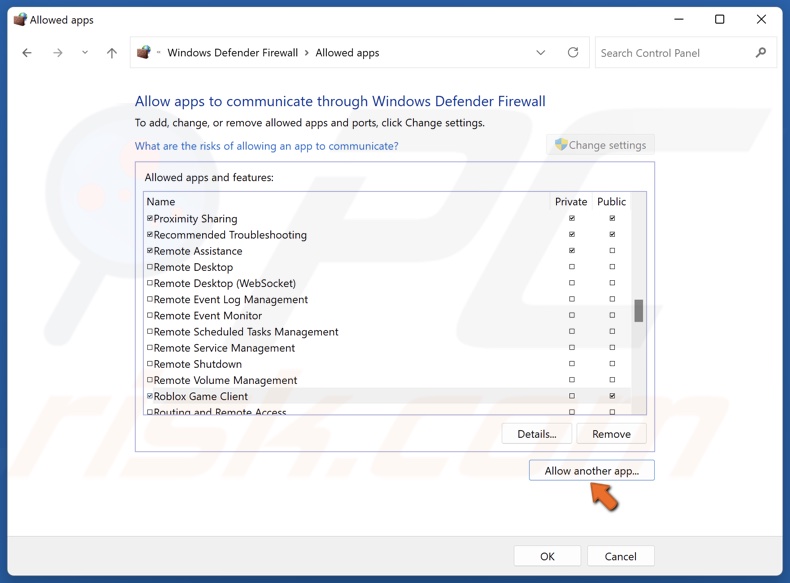Open the risks of allowing an app link
This screenshot has width=790, height=583.
coord(266,146)
